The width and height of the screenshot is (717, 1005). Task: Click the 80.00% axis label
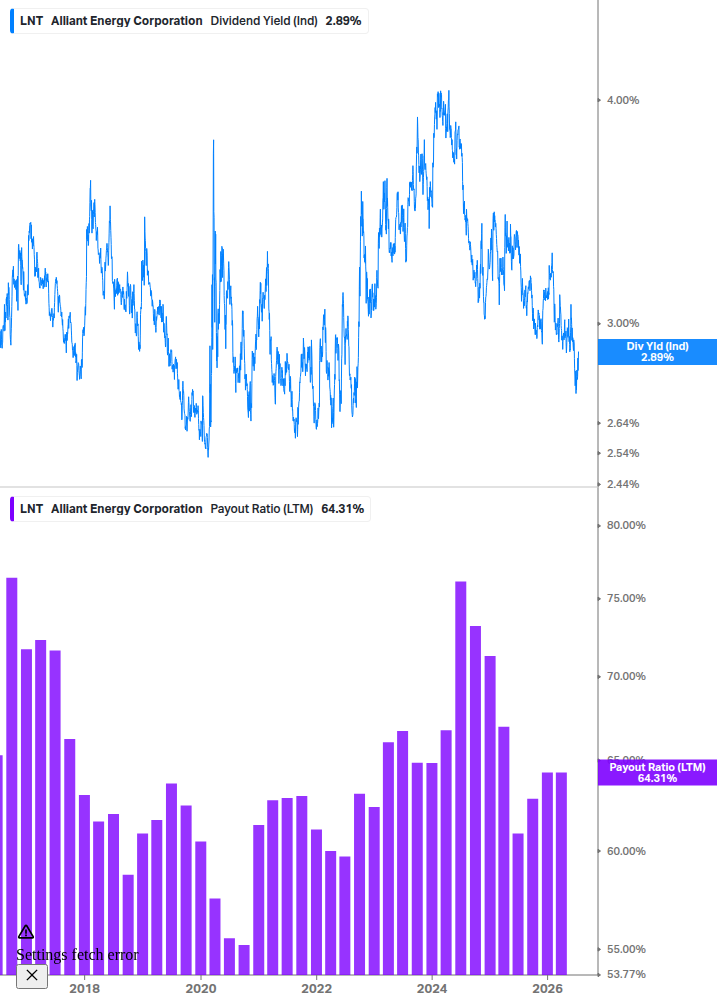click(x=626, y=526)
